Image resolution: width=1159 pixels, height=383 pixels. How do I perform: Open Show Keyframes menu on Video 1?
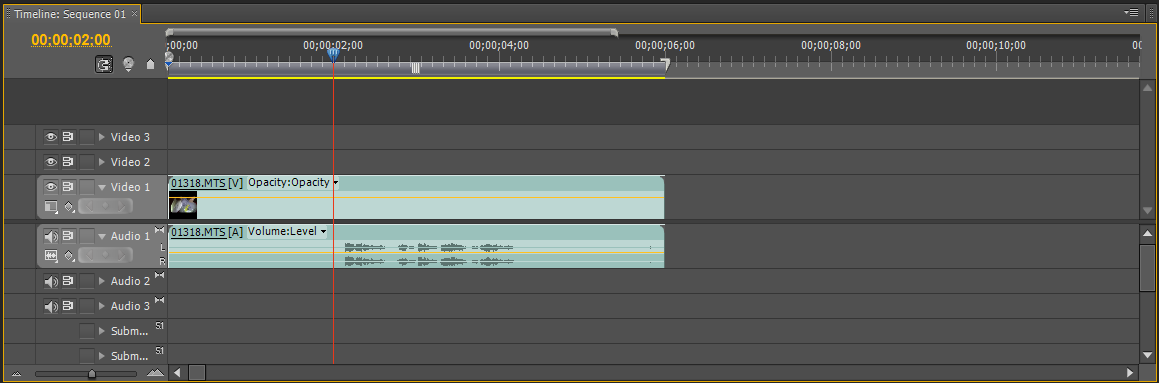(69, 206)
